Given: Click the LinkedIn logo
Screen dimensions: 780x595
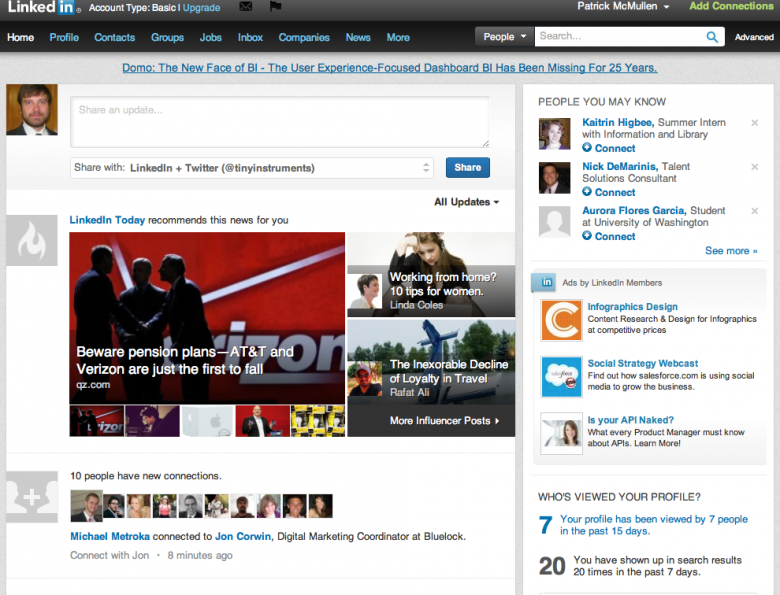Looking at the screenshot, I should coord(41,7).
